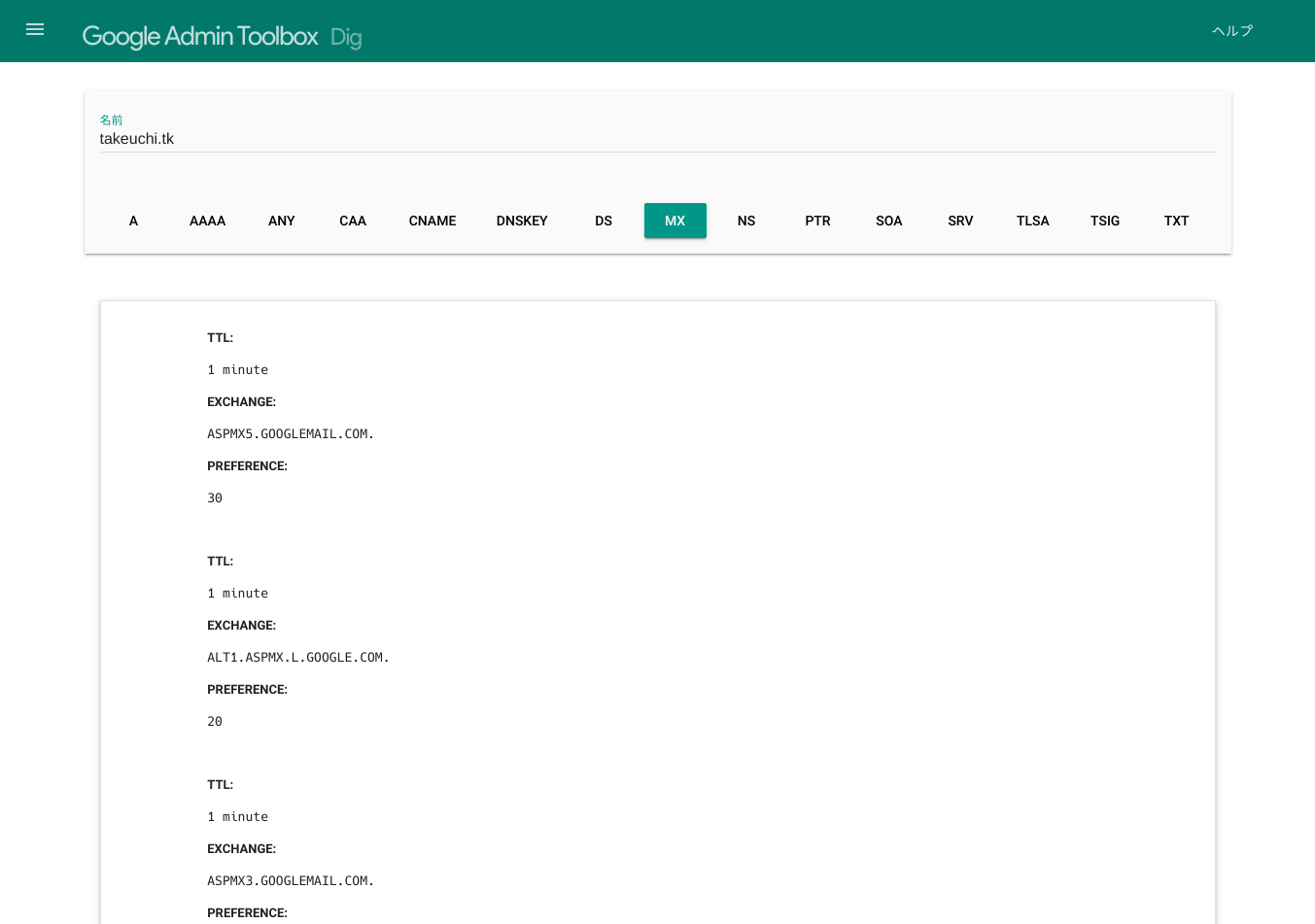Query the CNAME record type

(433, 221)
